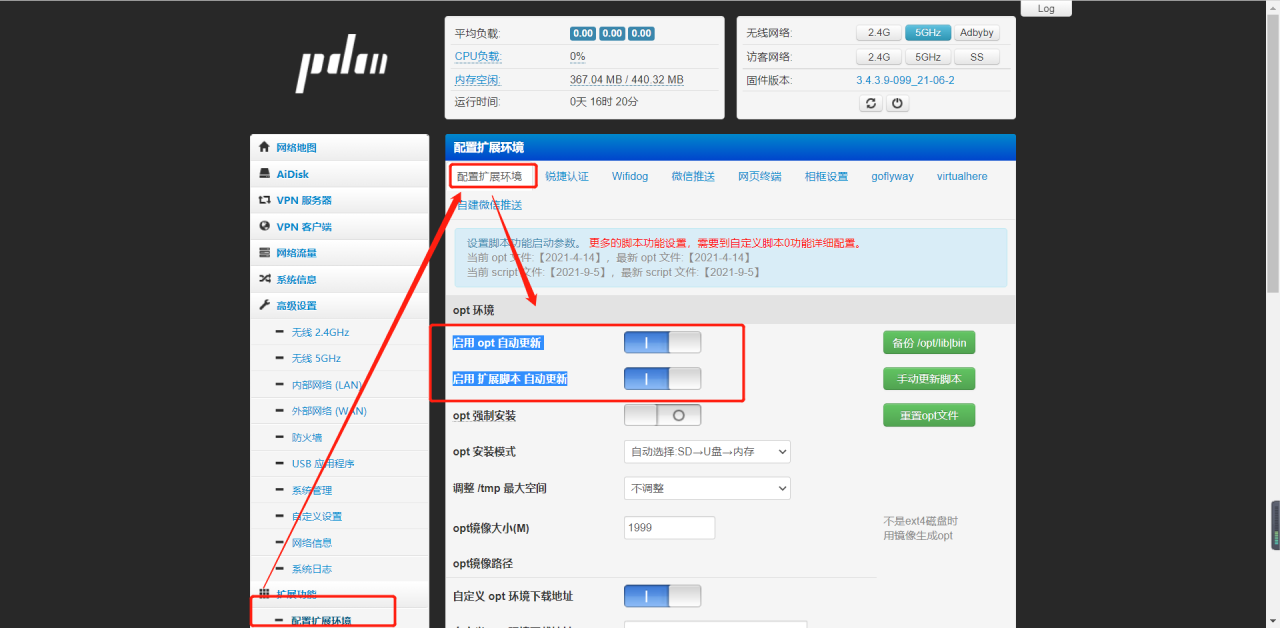This screenshot has width=1280, height=628.
Task: Switch to the virtualhere tab
Action: 962,177
